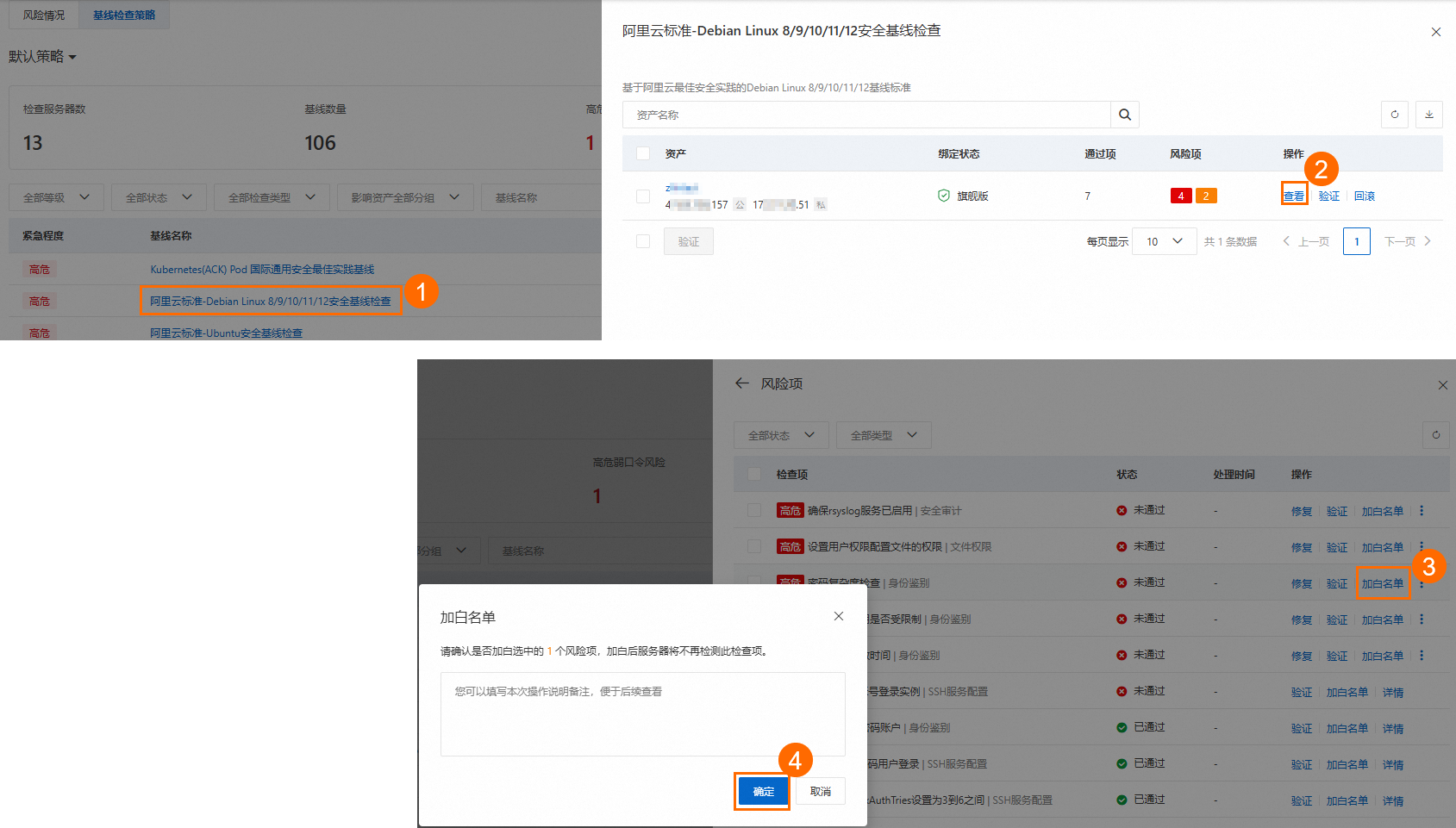Expand the 全部检查类型 filter
Screen dimensions: 1456x828
point(272,197)
